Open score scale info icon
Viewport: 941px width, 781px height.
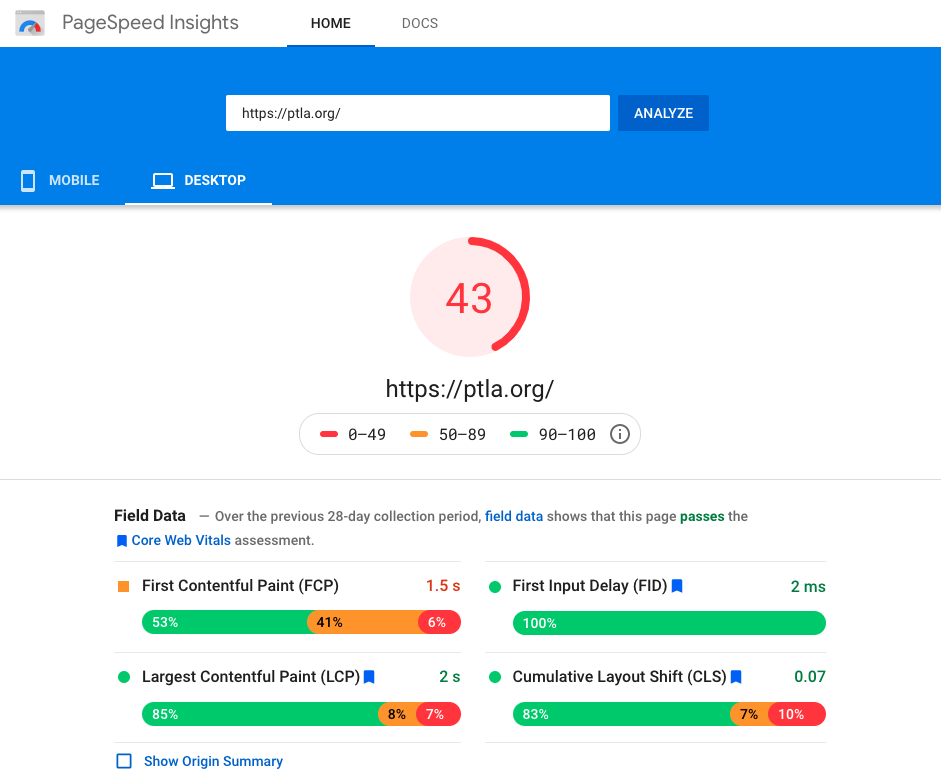pos(619,434)
